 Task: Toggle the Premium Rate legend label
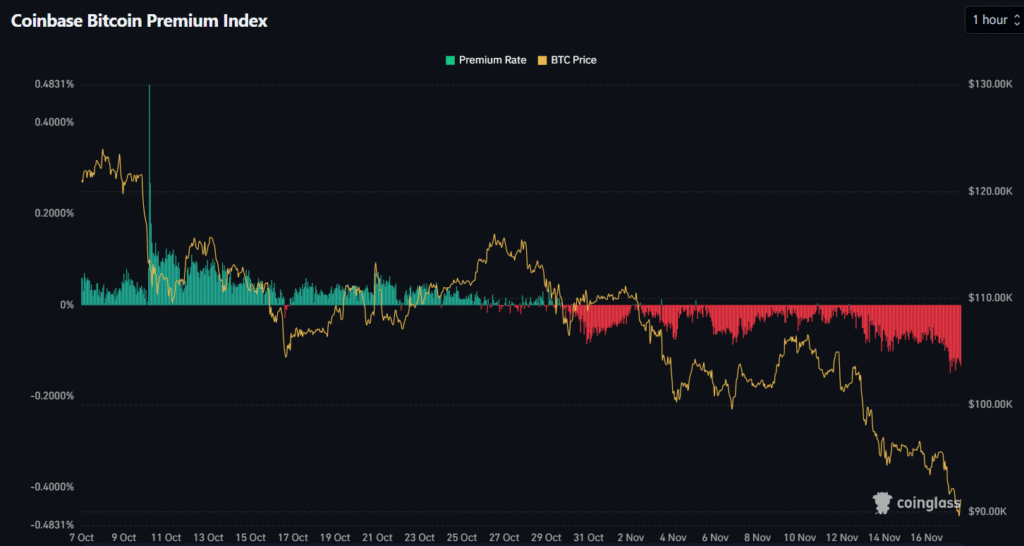[x=492, y=60]
